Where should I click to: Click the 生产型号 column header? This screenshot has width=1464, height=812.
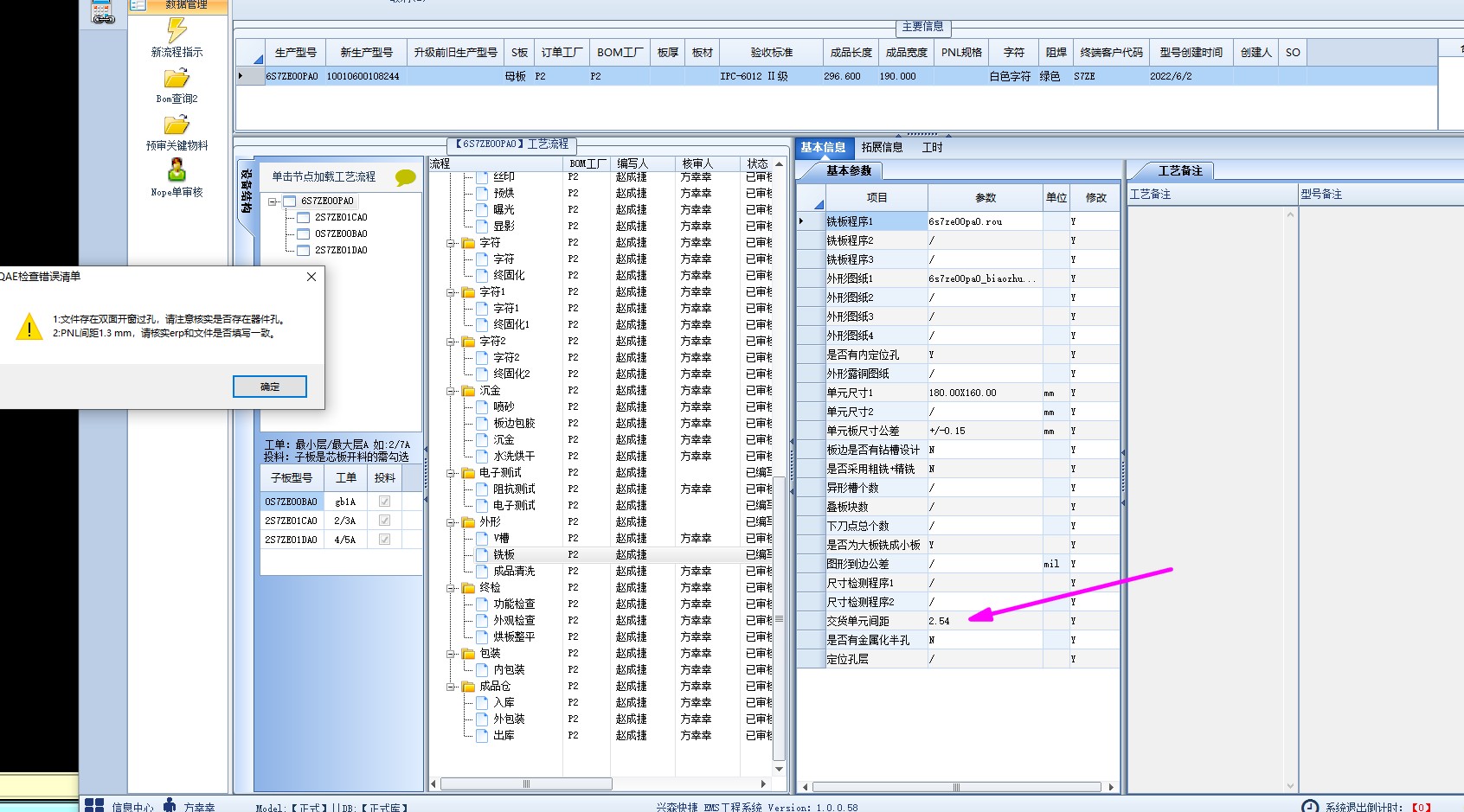296,53
